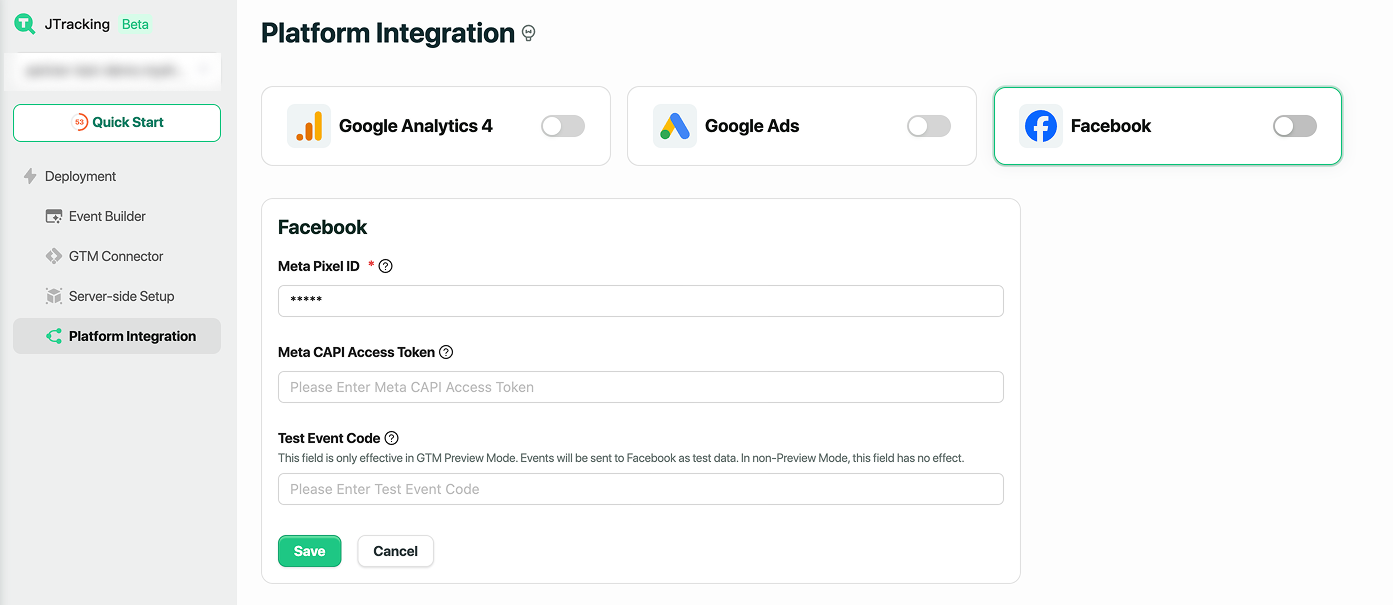1393x605 pixels.
Task: Toggle the Facebook integration switch
Action: pos(1294,126)
